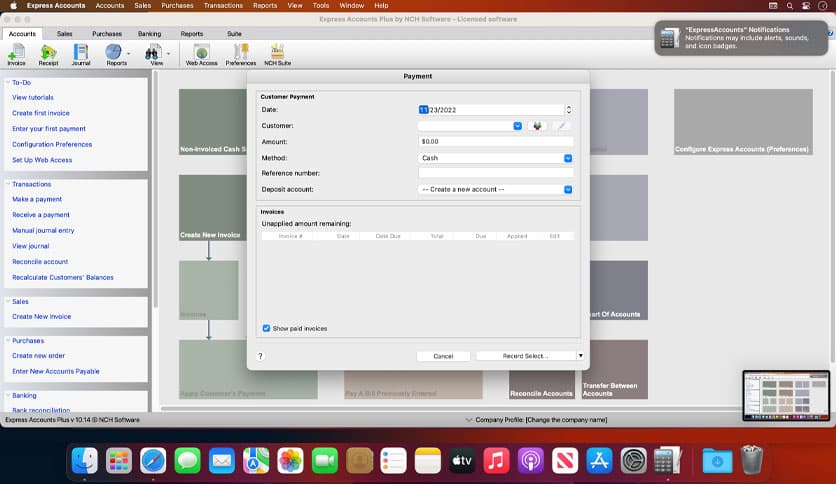Viewport: 836px width, 484px height.
Task: Click the Invoice toolbar icon
Action: 16,53
